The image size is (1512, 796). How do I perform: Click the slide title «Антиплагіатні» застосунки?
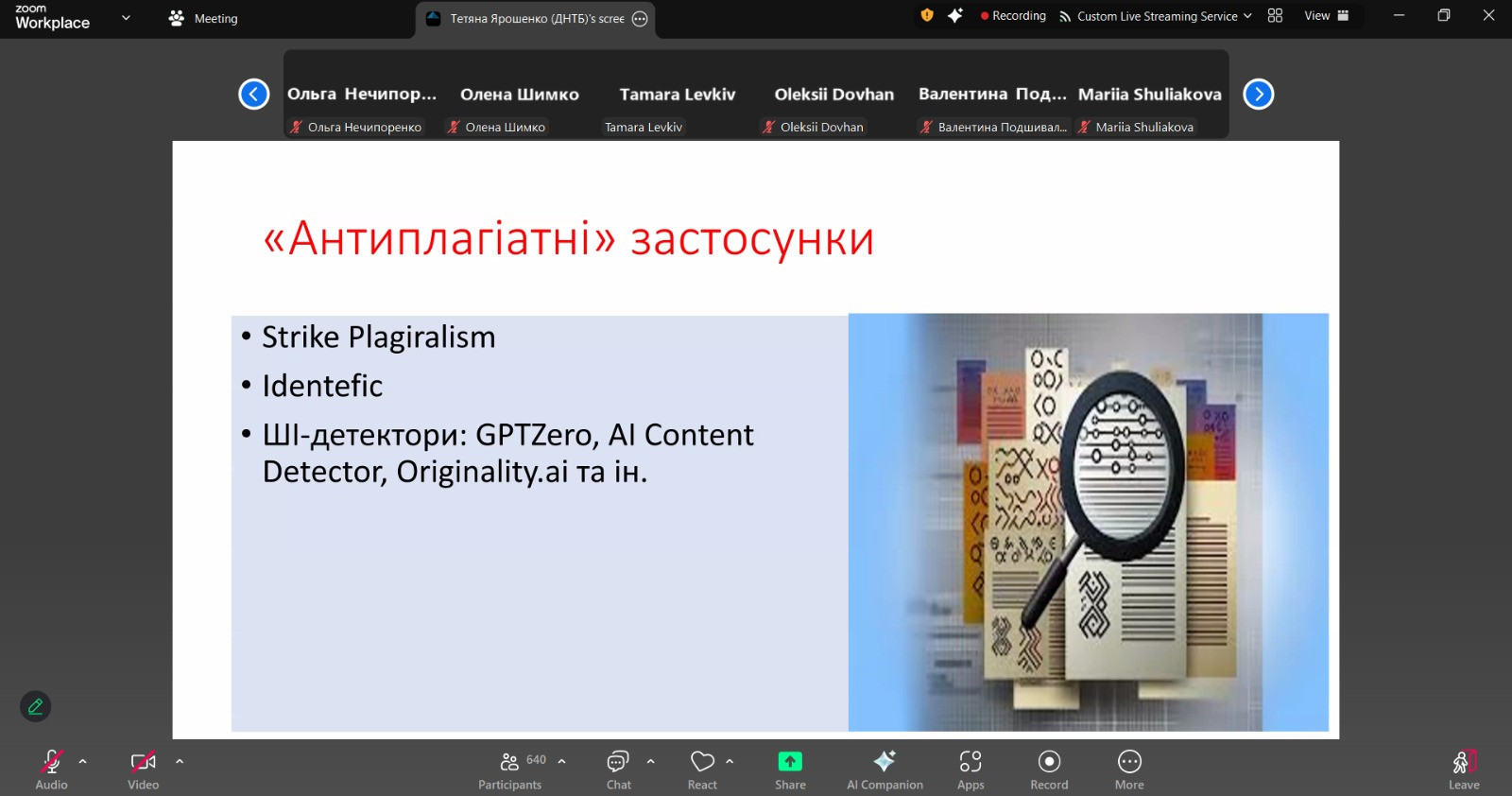click(569, 239)
